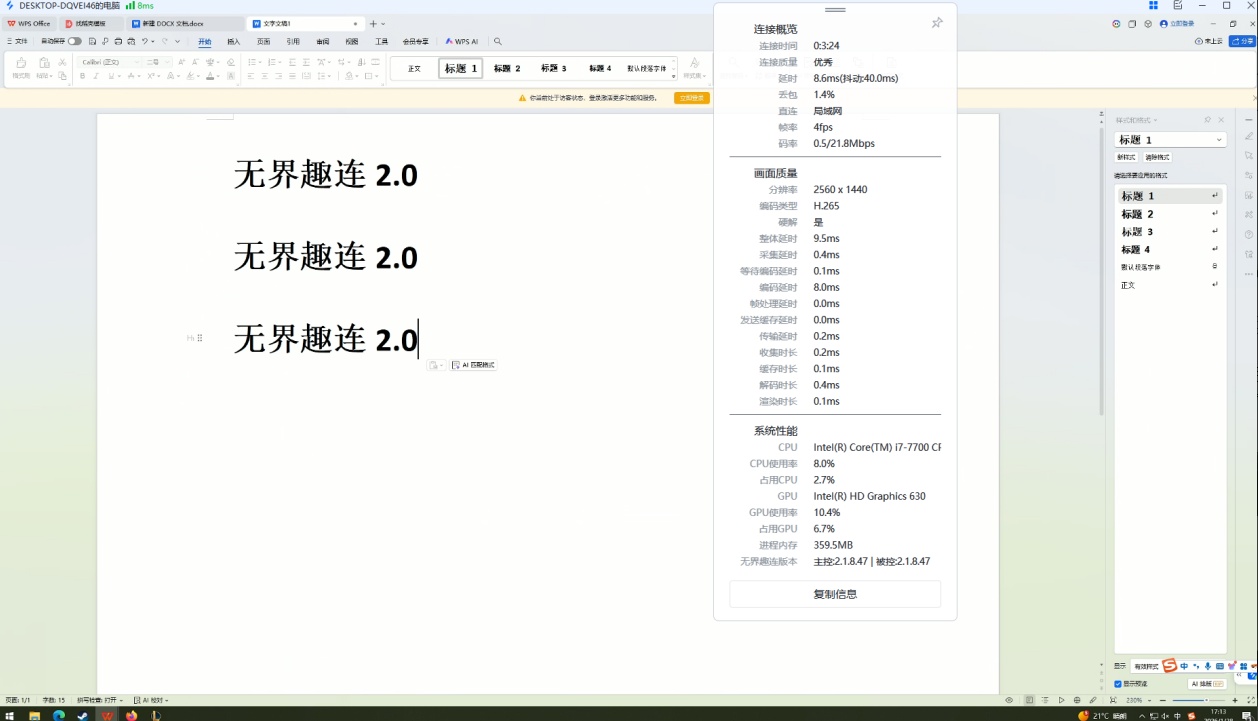The width and height of the screenshot is (1258, 721).
Task: Open the 样式集 dropdown
Action: pyautogui.click(x=694, y=68)
